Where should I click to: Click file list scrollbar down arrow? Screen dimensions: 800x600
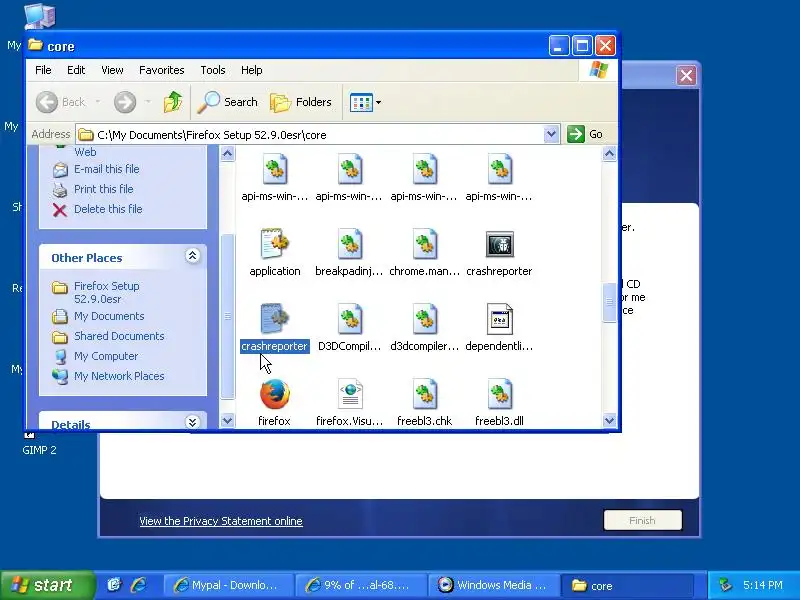(x=609, y=421)
